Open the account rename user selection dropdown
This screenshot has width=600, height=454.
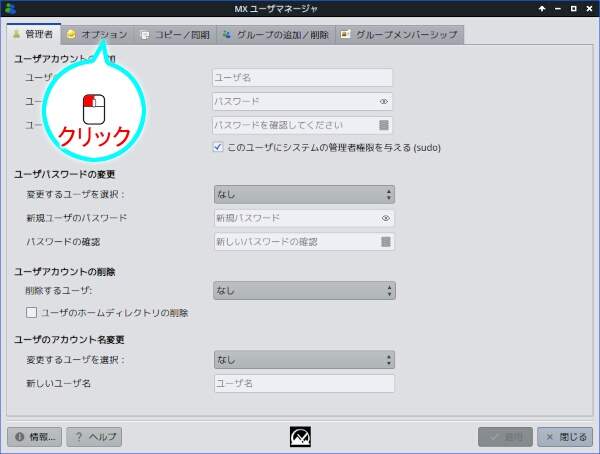click(x=304, y=360)
